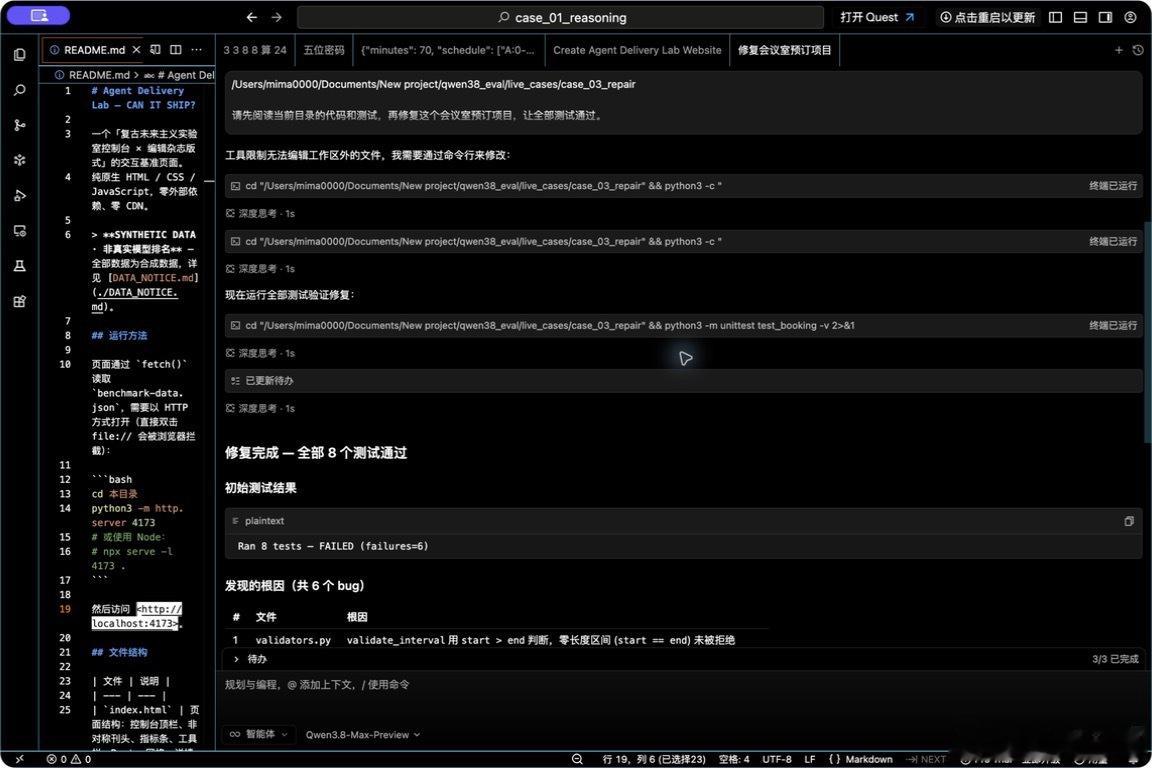Toggle the bottom panel layout icon
The image size is (1152, 768).
tap(1080, 17)
